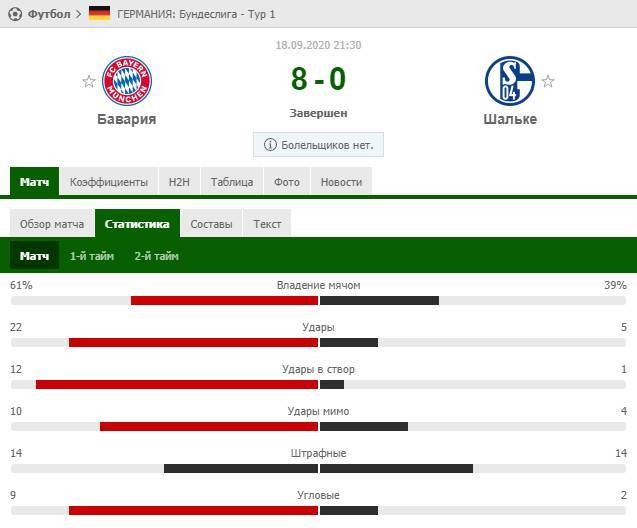
Task: Click the info icon near Болельщиков нет
Action: (x=270, y=145)
